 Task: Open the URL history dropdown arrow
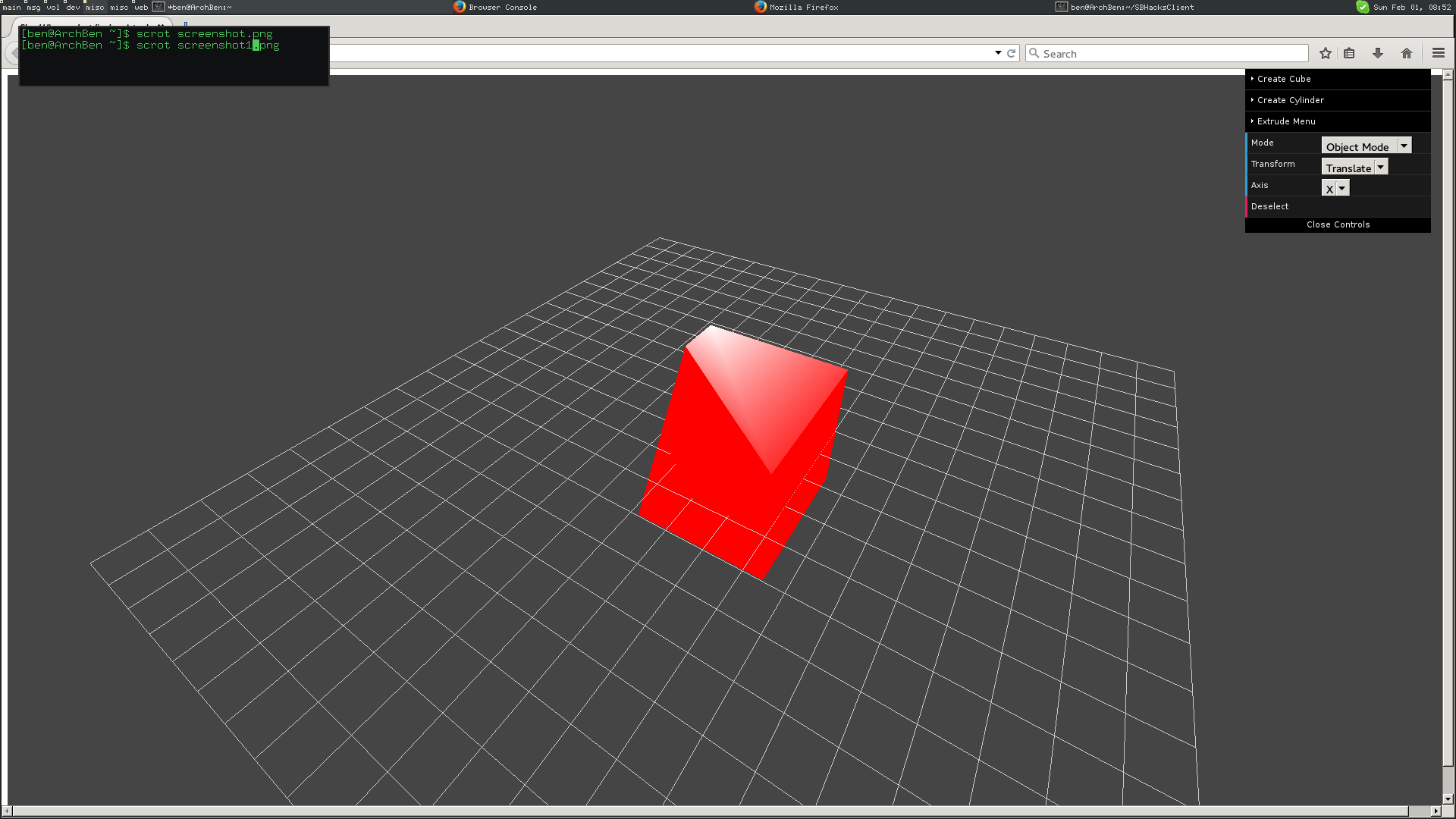(x=998, y=53)
